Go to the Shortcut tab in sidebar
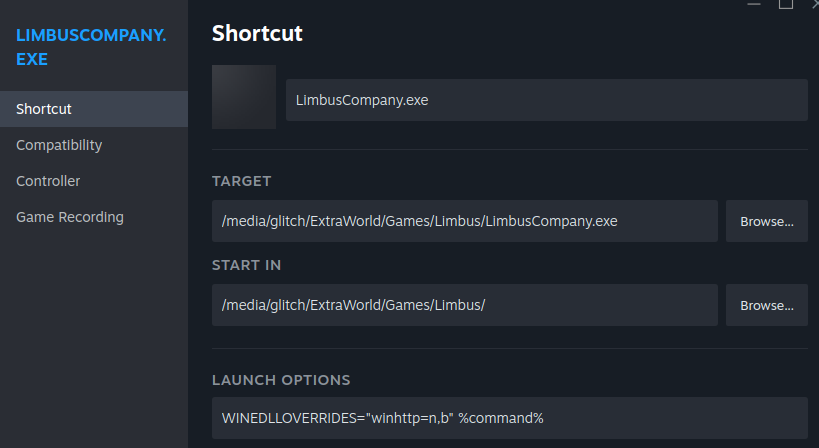 [44, 109]
